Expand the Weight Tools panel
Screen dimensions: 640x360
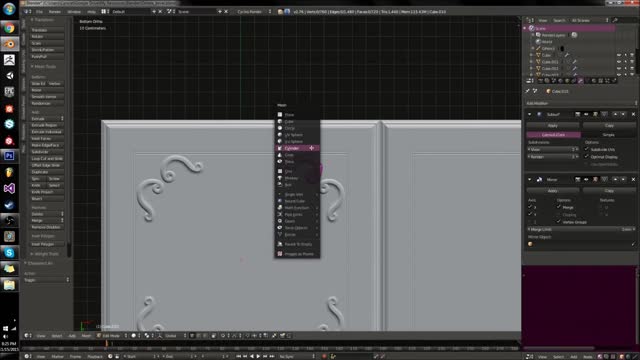click(44, 254)
